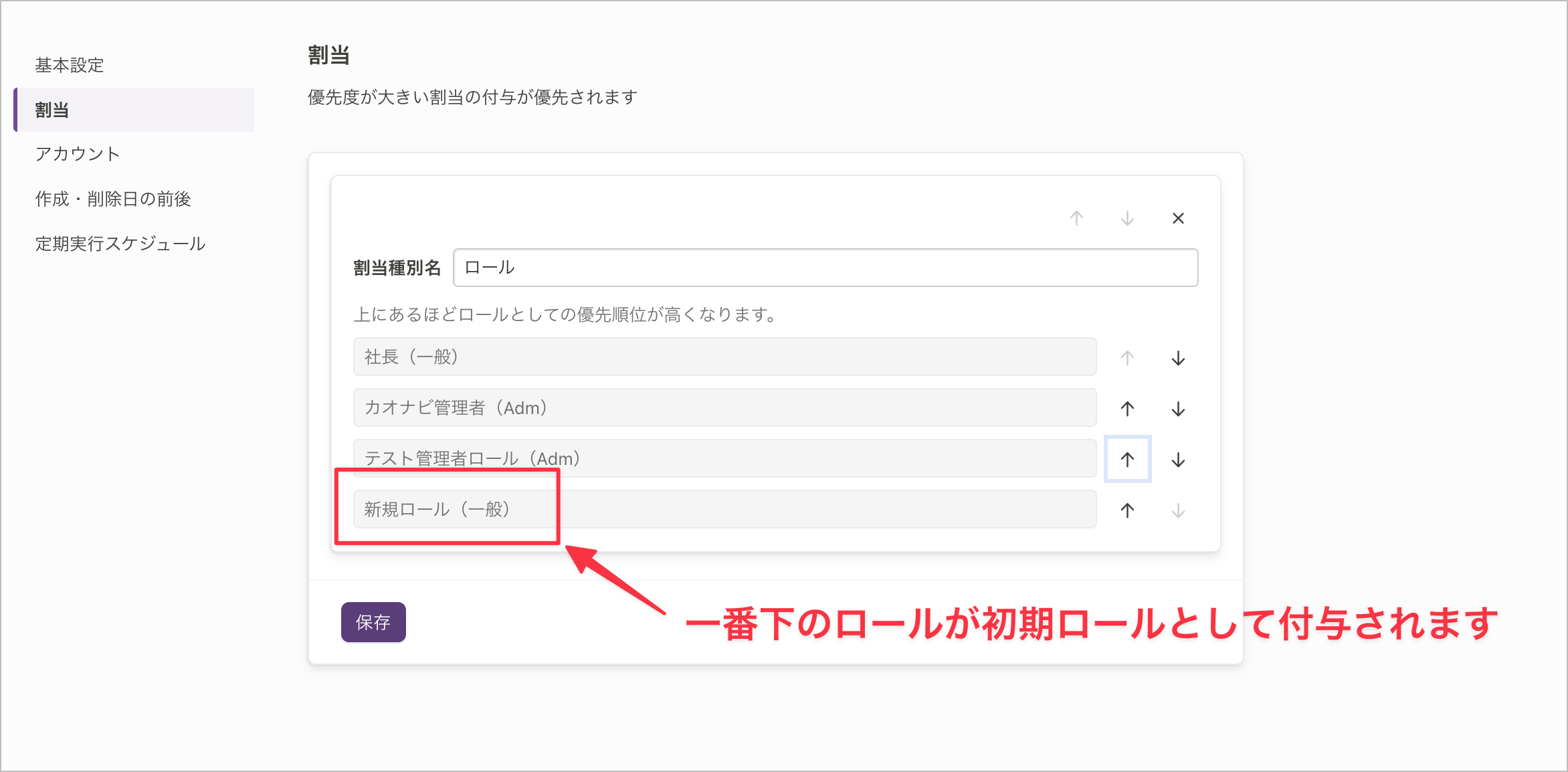The width and height of the screenshot is (1568, 772).
Task: Move 新規ロール（一般） role down
Action: pyautogui.click(x=1178, y=510)
